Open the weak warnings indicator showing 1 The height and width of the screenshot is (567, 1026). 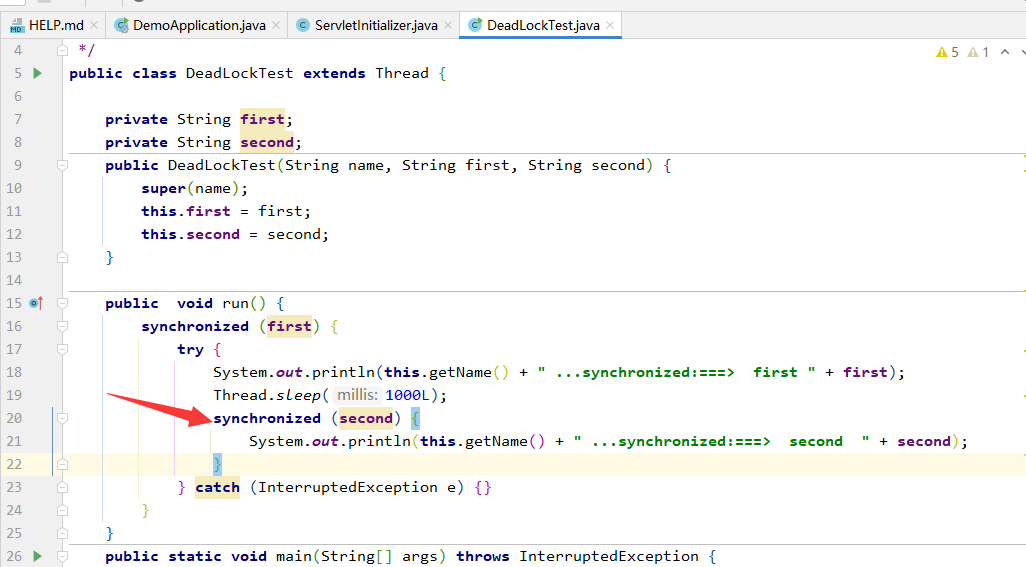click(978, 52)
